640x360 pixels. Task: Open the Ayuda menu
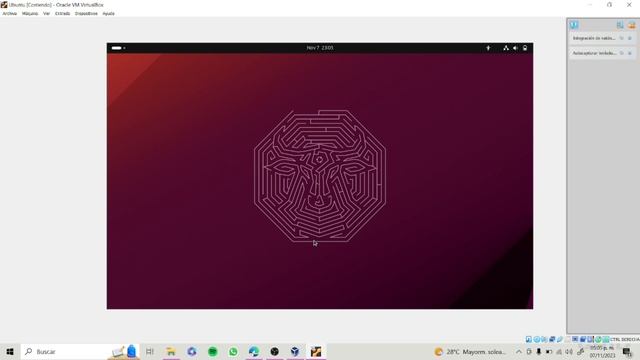point(109,13)
